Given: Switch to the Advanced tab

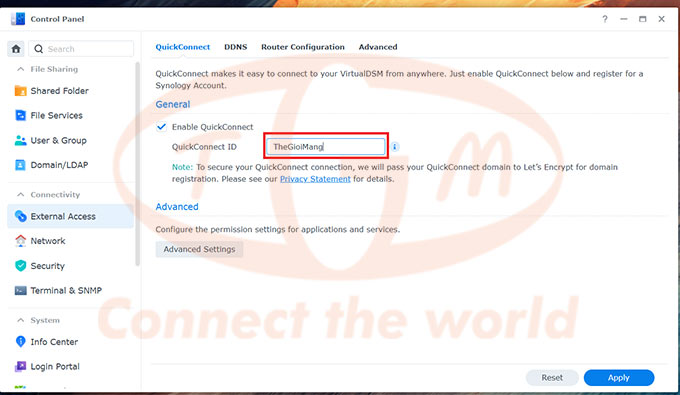Looking at the screenshot, I should (378, 47).
